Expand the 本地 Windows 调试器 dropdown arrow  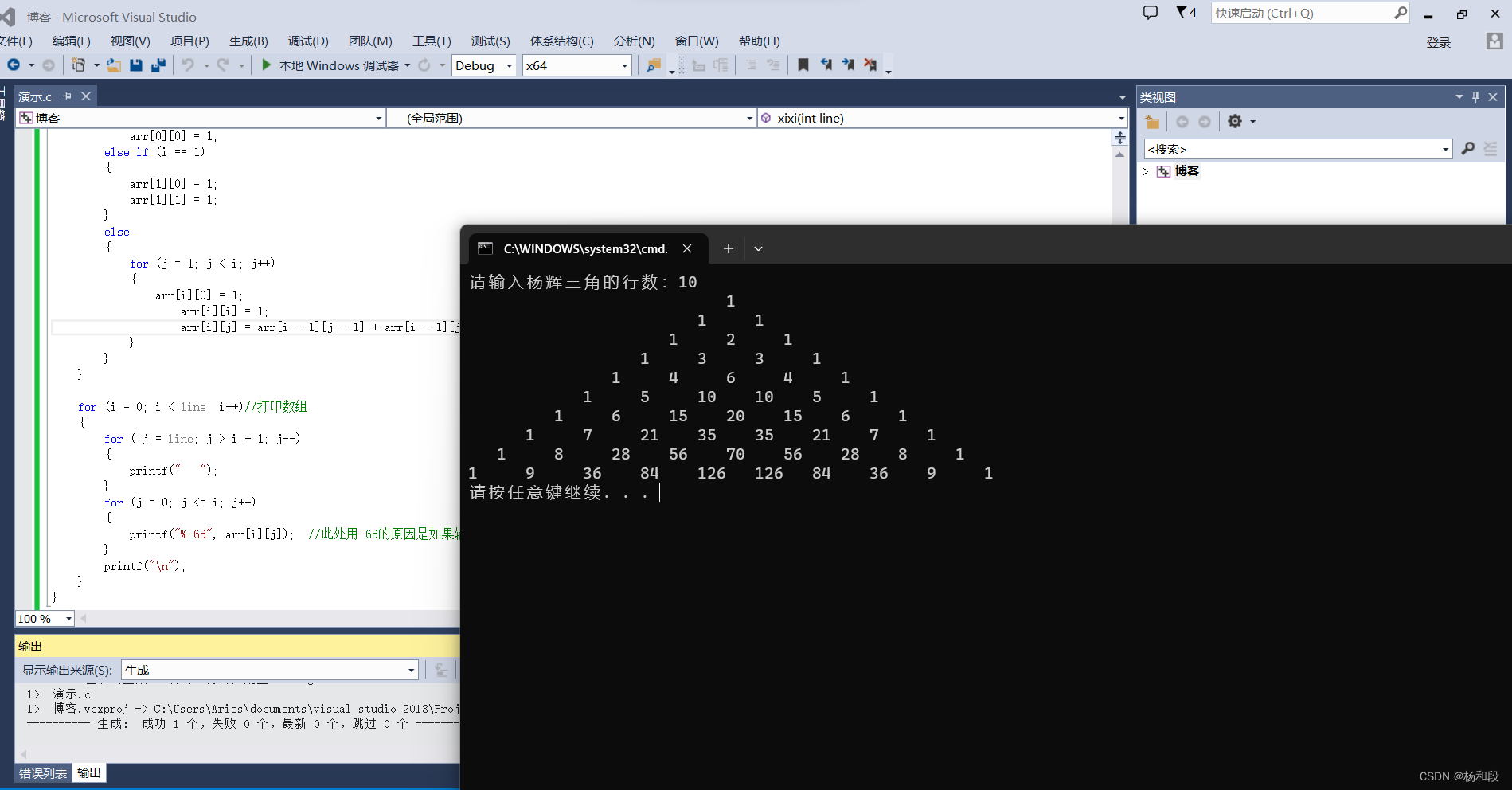(408, 66)
